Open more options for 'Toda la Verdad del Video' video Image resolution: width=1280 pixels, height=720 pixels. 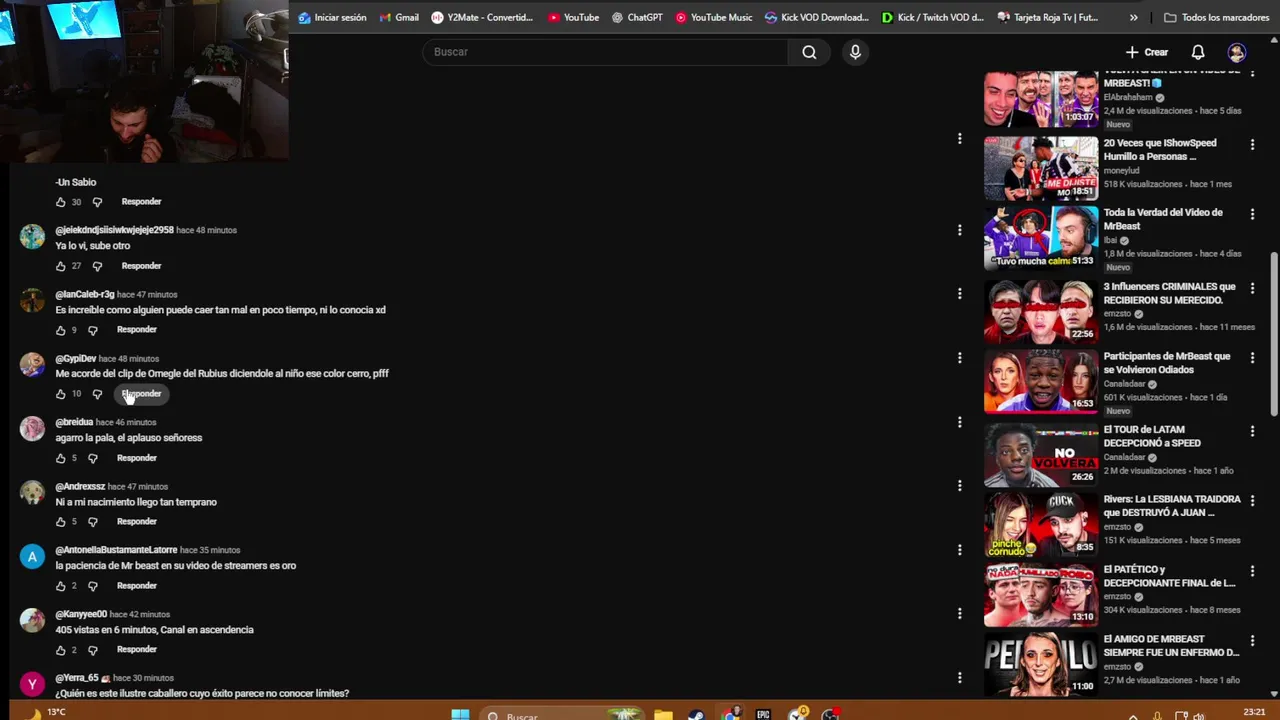[1252, 214]
